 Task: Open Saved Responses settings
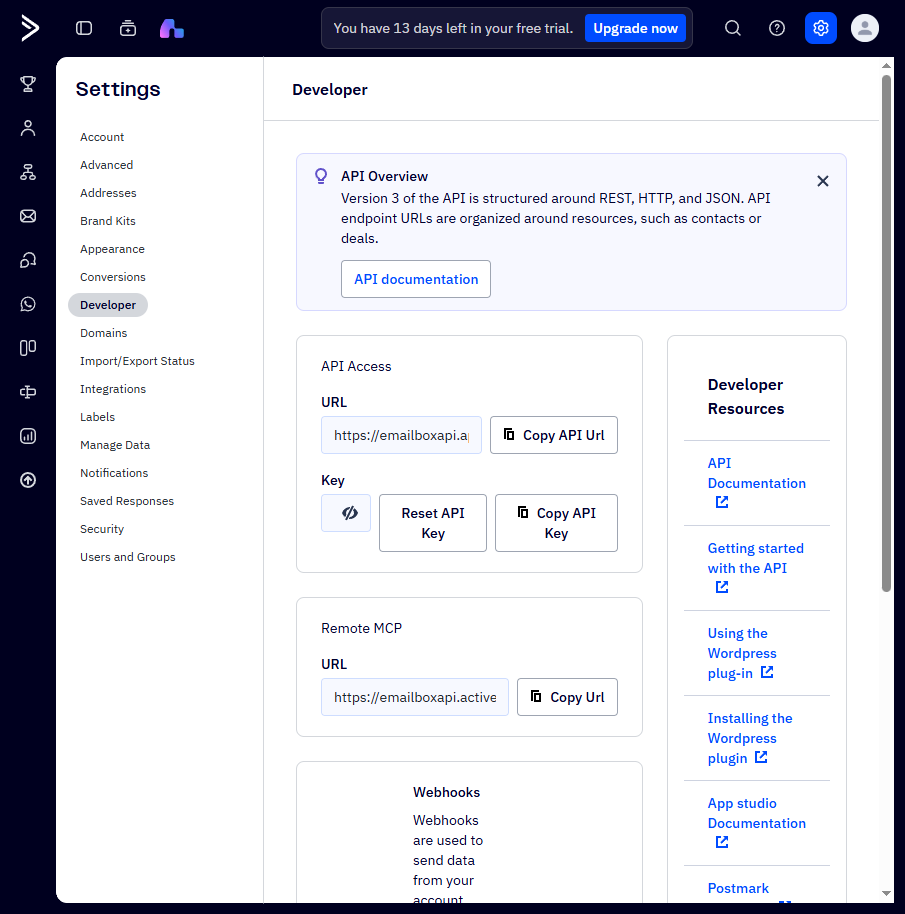click(x=127, y=501)
